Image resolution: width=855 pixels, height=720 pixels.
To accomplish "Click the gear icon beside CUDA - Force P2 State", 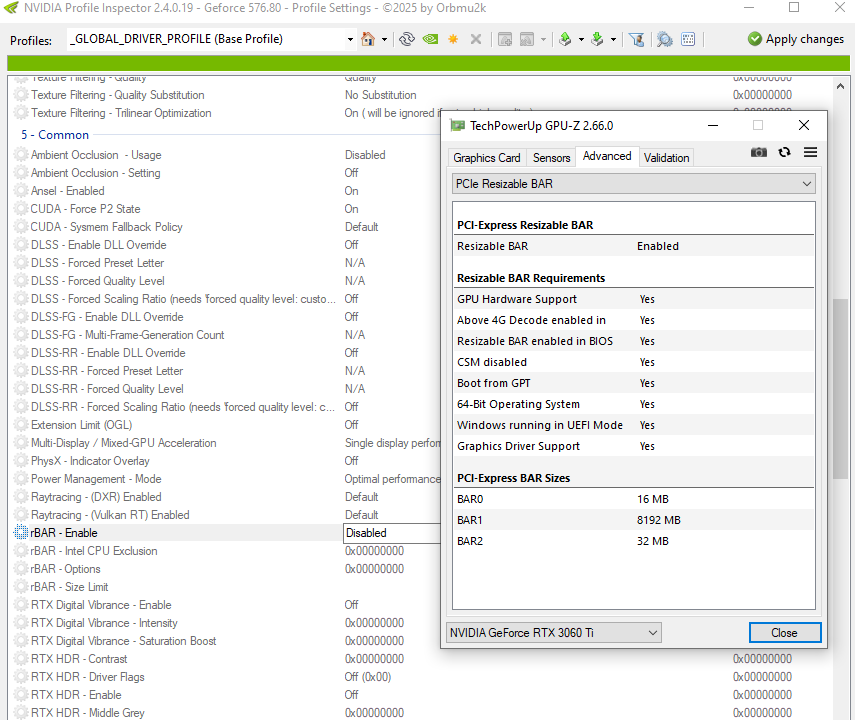I will pos(21,209).
